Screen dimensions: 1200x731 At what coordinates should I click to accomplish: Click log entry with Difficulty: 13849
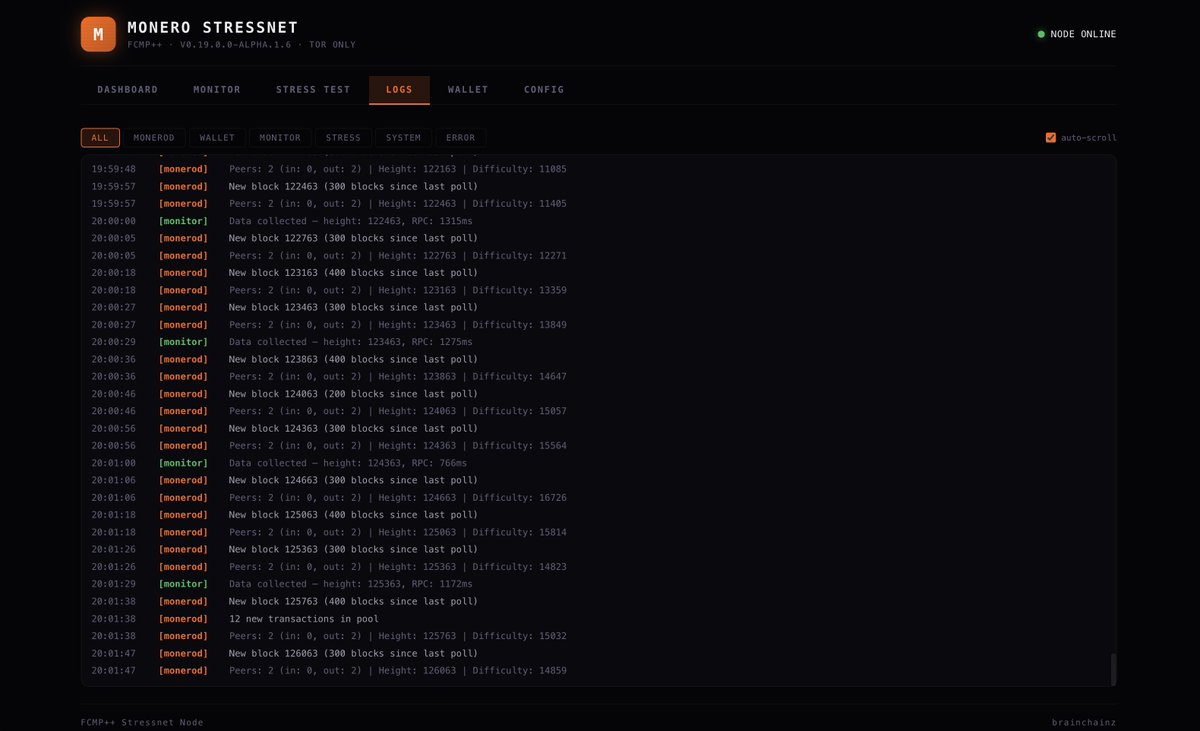point(398,325)
